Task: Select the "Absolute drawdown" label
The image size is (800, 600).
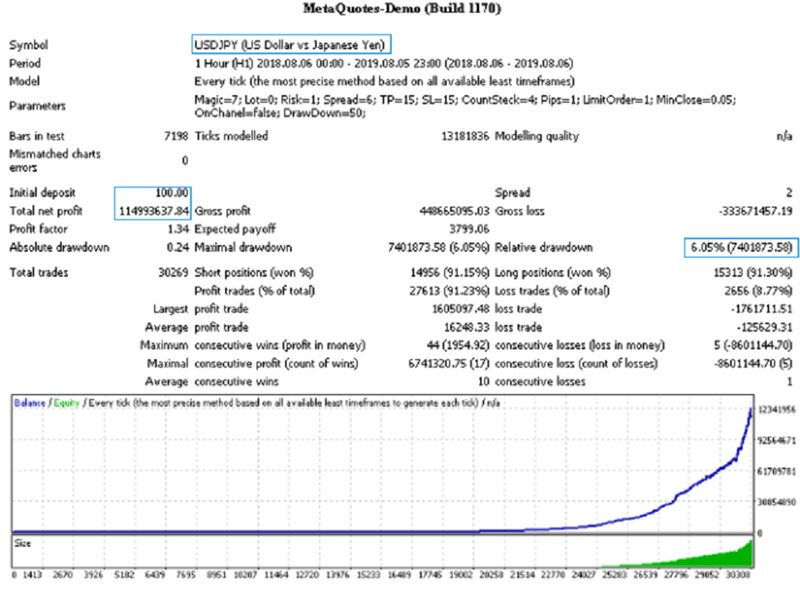Action: point(59,247)
